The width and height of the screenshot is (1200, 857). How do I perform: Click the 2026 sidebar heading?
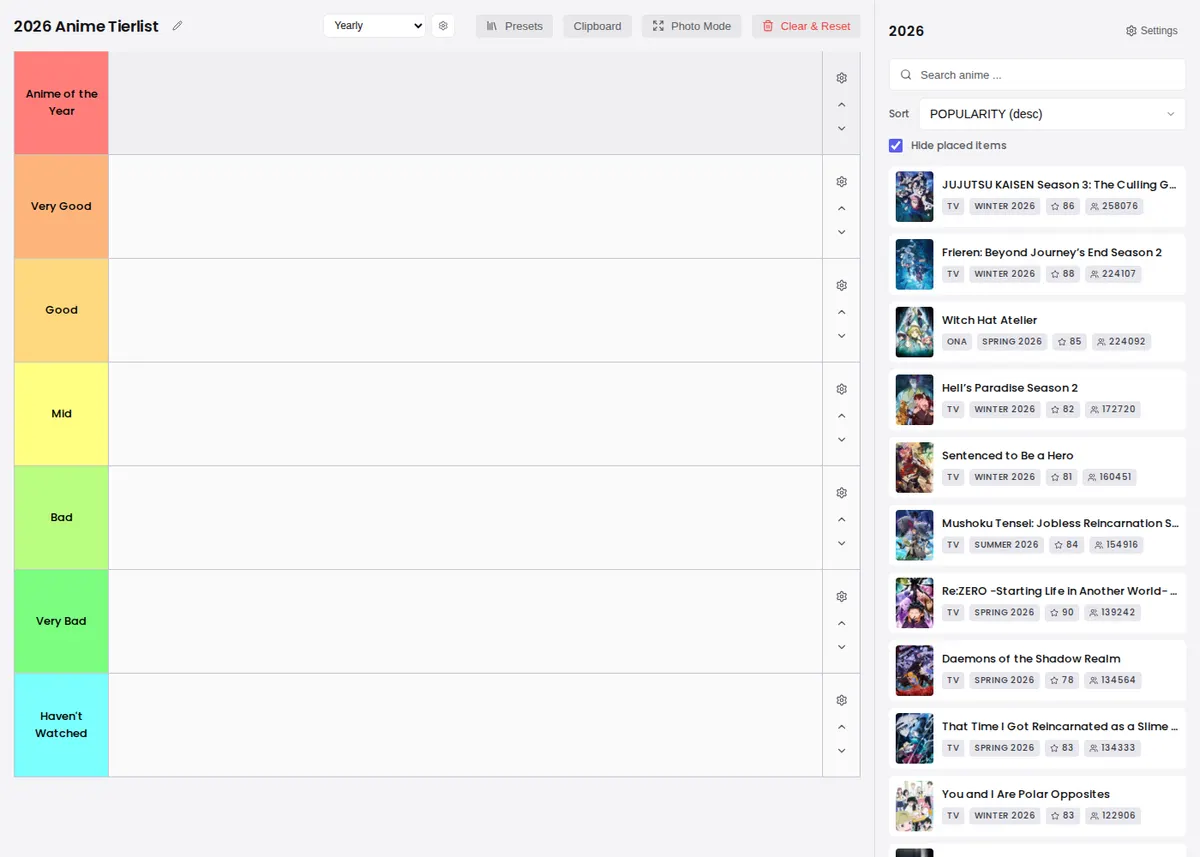(x=906, y=31)
